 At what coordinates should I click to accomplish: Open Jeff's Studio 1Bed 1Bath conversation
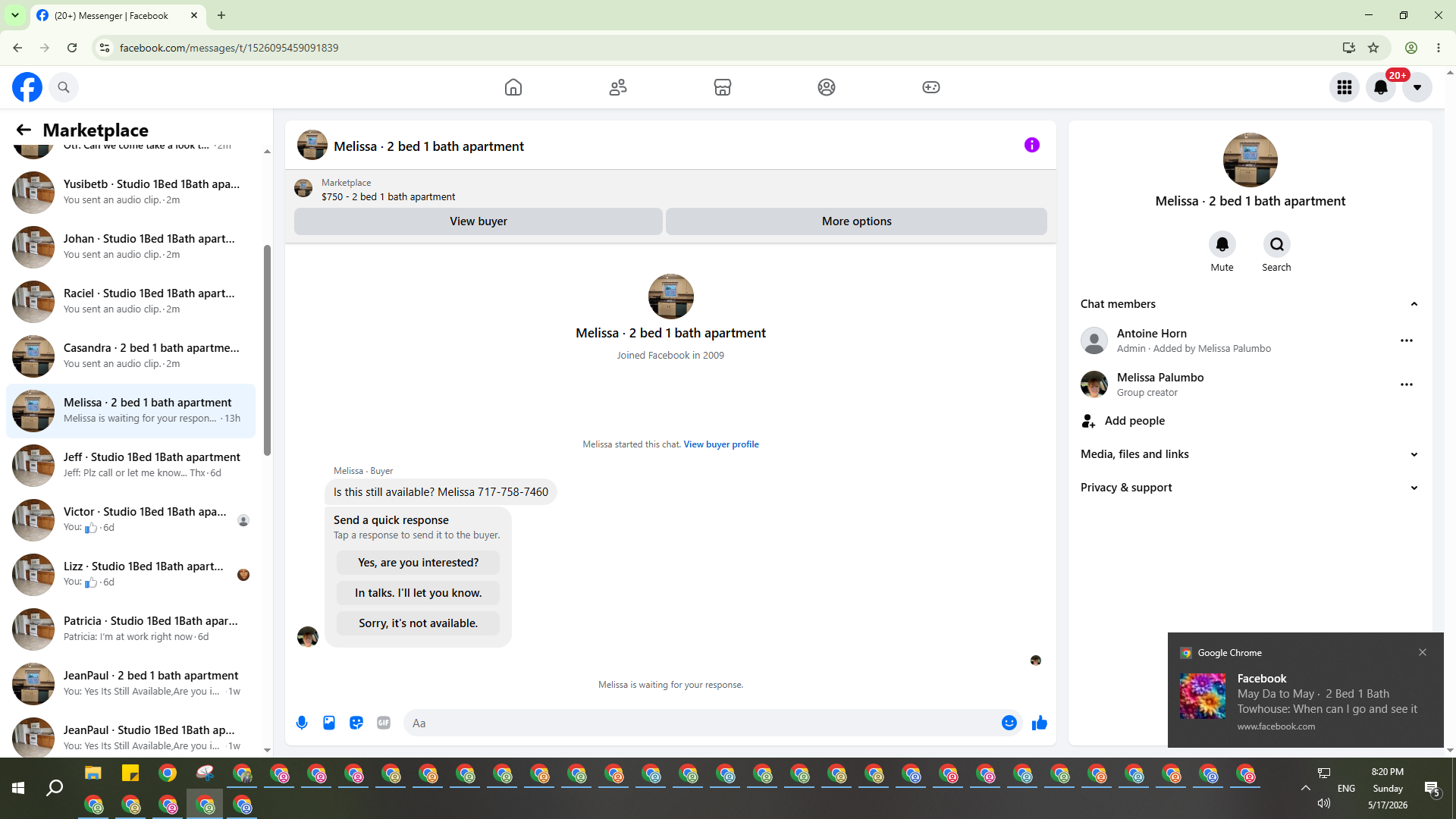coord(131,465)
